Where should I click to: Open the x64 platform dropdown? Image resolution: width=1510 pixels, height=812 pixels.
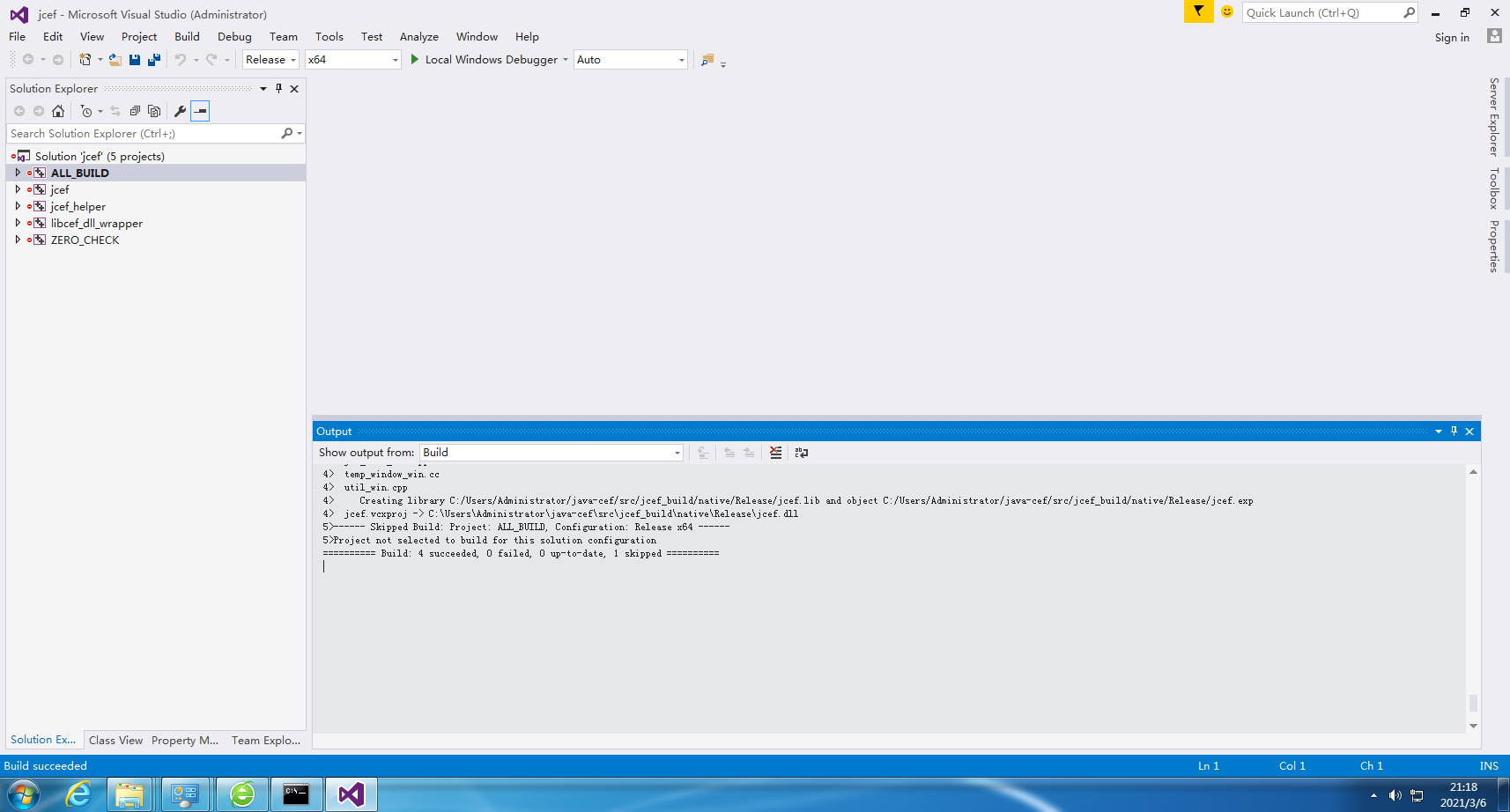coord(353,60)
